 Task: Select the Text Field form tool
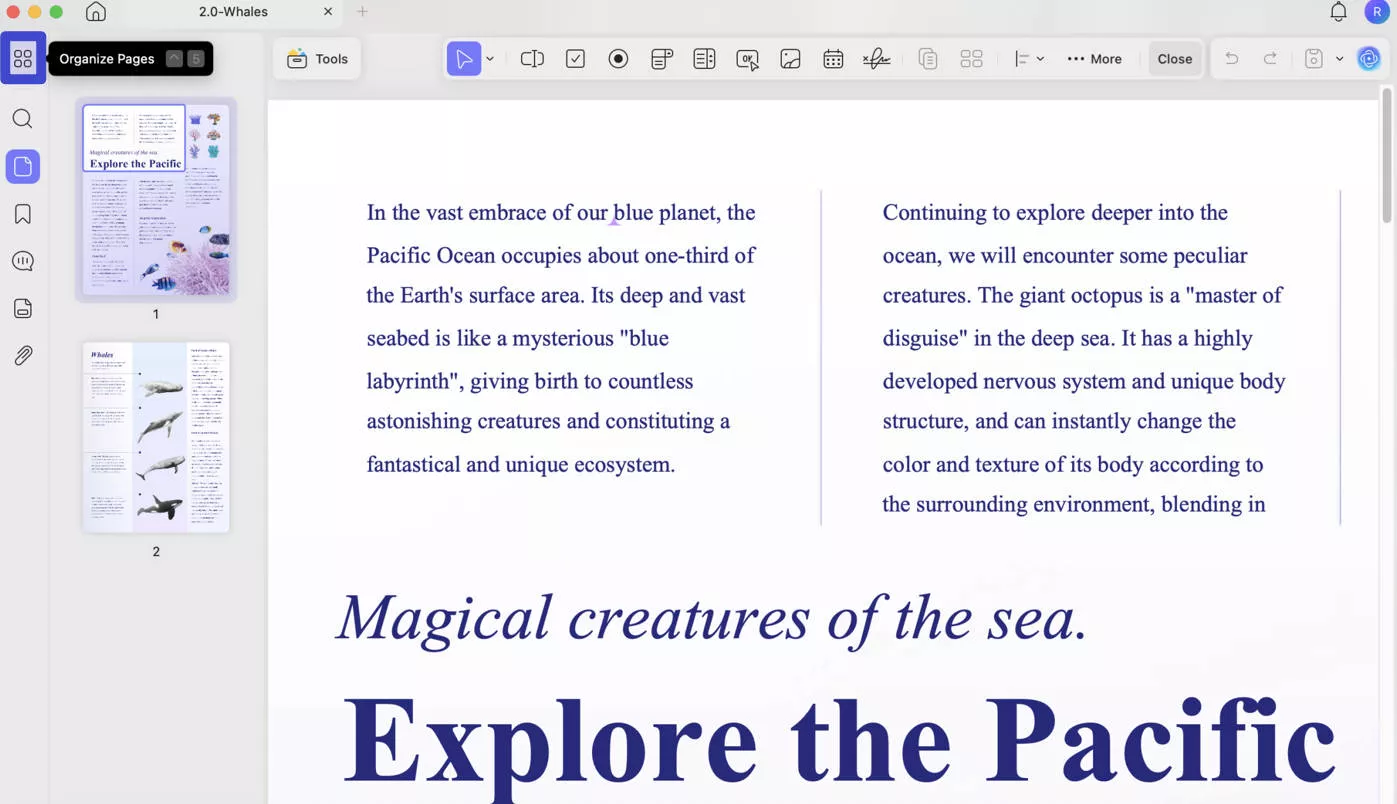click(x=532, y=58)
